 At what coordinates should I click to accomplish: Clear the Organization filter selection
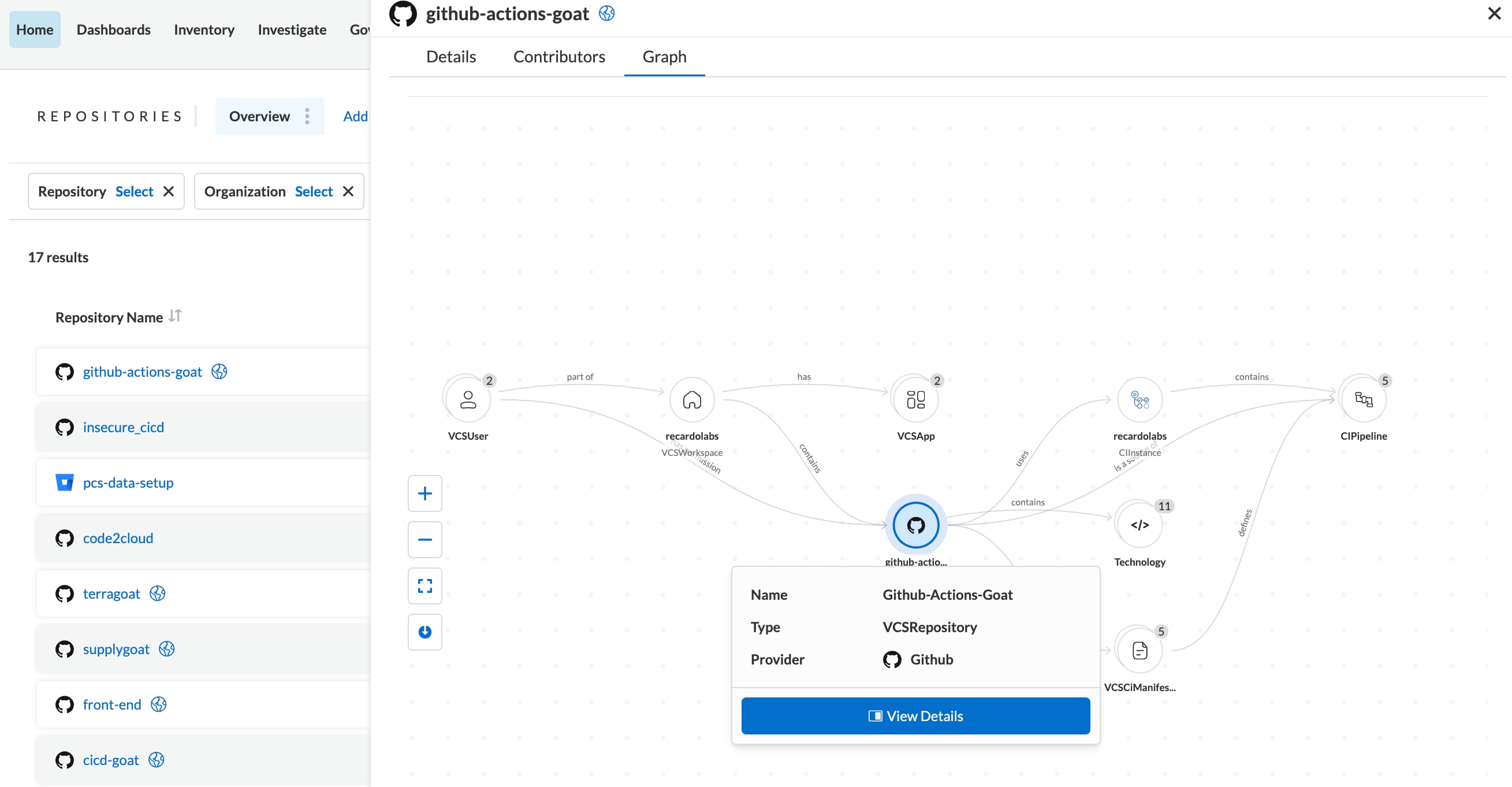pos(347,190)
